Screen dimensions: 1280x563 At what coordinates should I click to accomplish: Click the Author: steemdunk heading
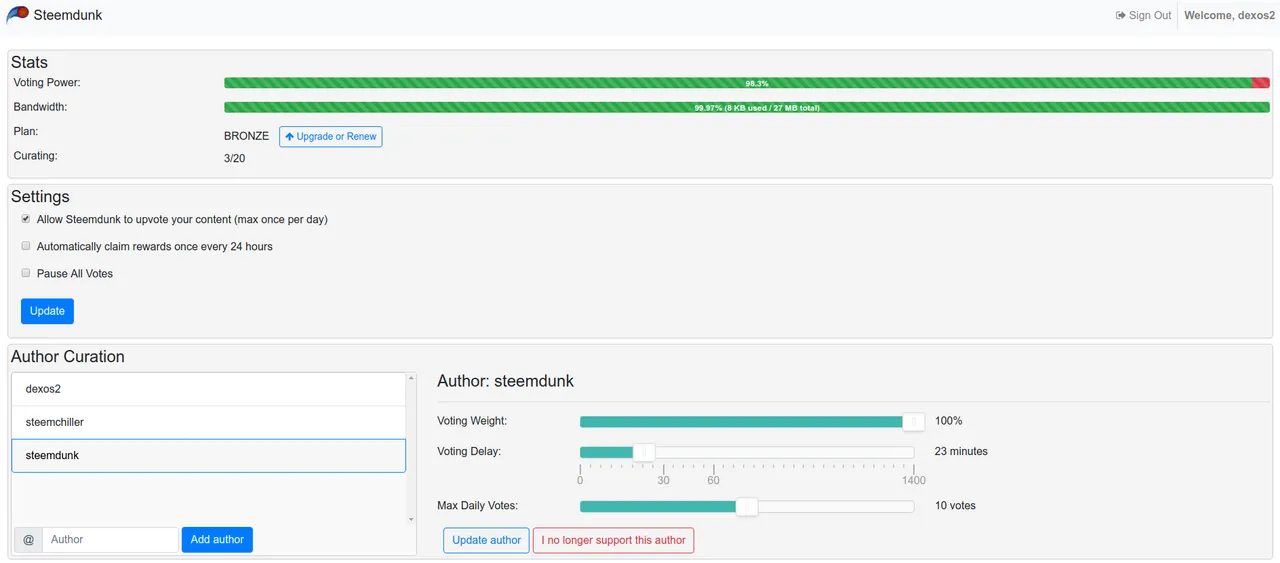point(506,381)
